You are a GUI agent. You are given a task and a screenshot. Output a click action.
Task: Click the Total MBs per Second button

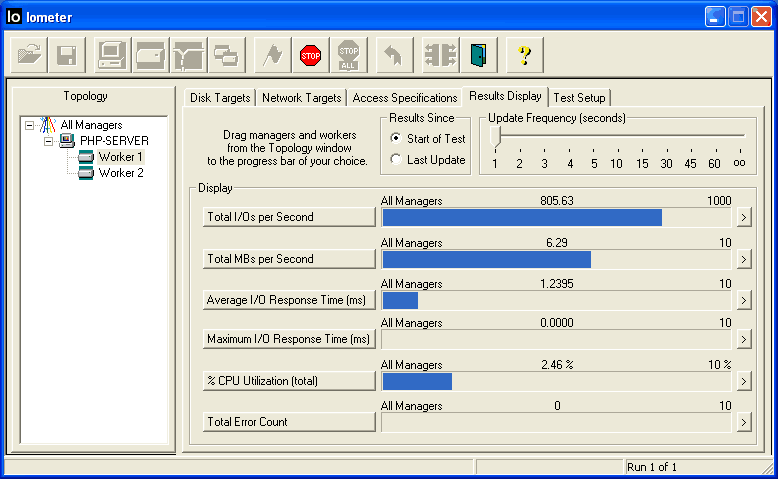[x=289, y=259]
